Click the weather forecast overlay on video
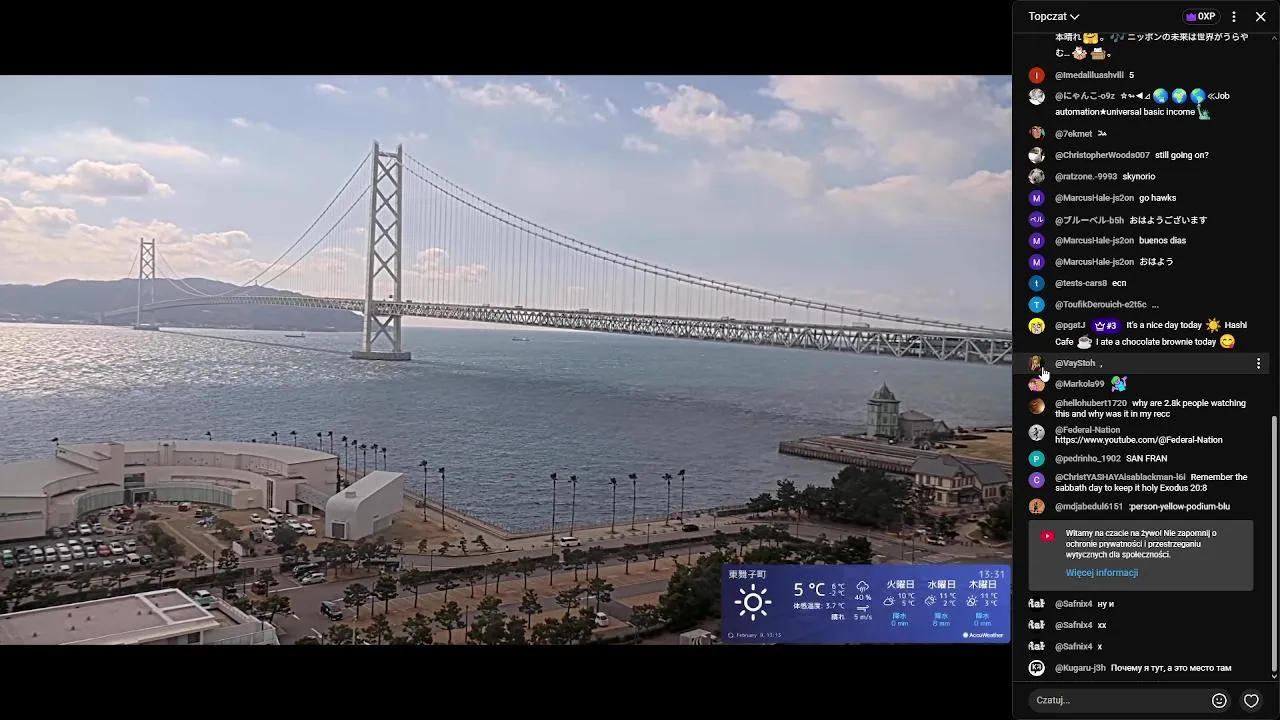Viewport: 1280px width, 720px height. [x=866, y=603]
